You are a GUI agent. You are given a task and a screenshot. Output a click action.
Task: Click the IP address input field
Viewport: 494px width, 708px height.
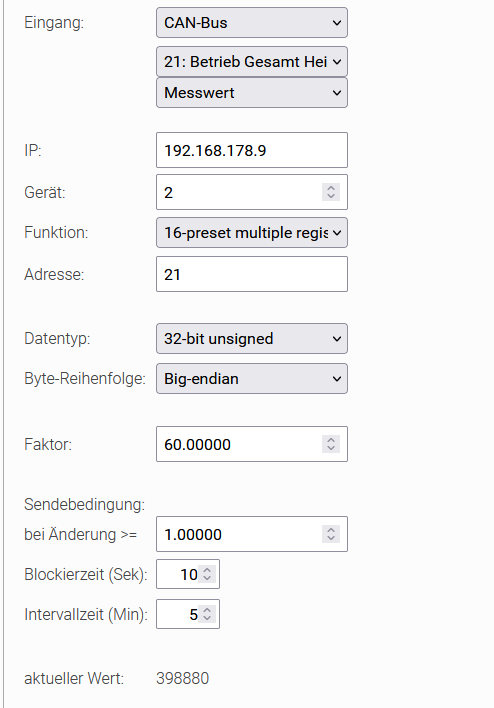[252, 150]
